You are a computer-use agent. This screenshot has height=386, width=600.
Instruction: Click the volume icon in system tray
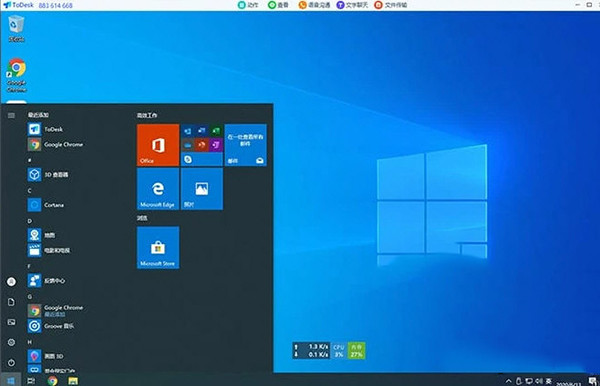(538, 381)
